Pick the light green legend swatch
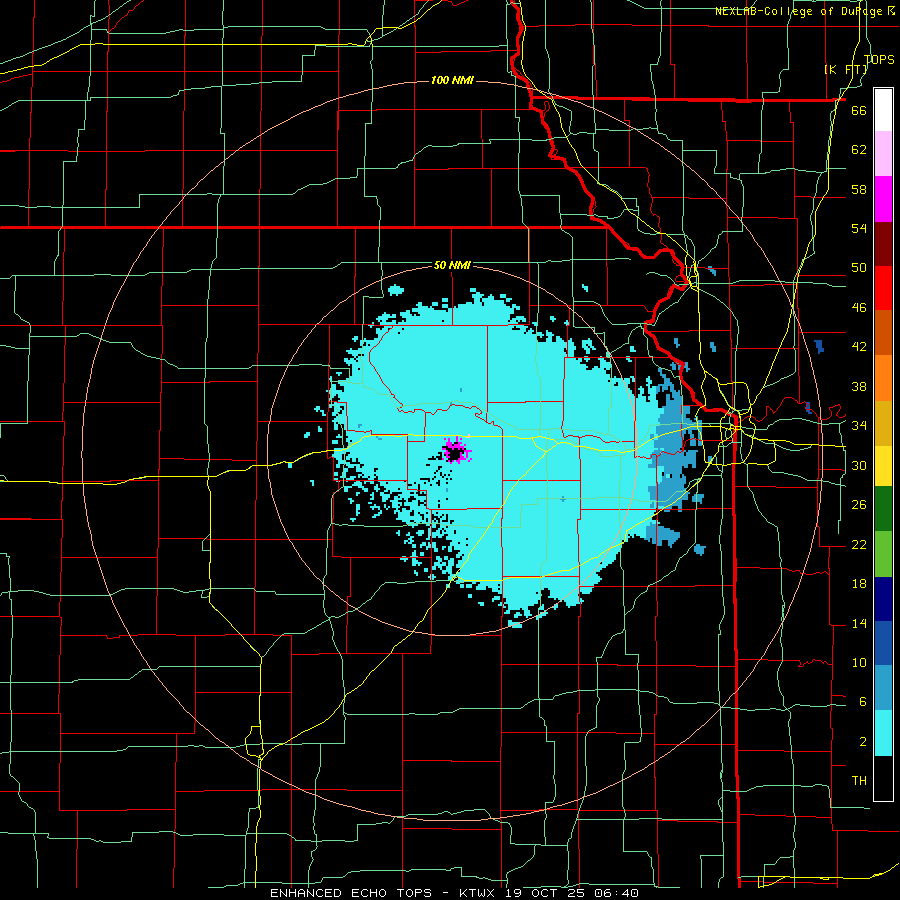Screen dimensions: 900x900 coord(883,554)
